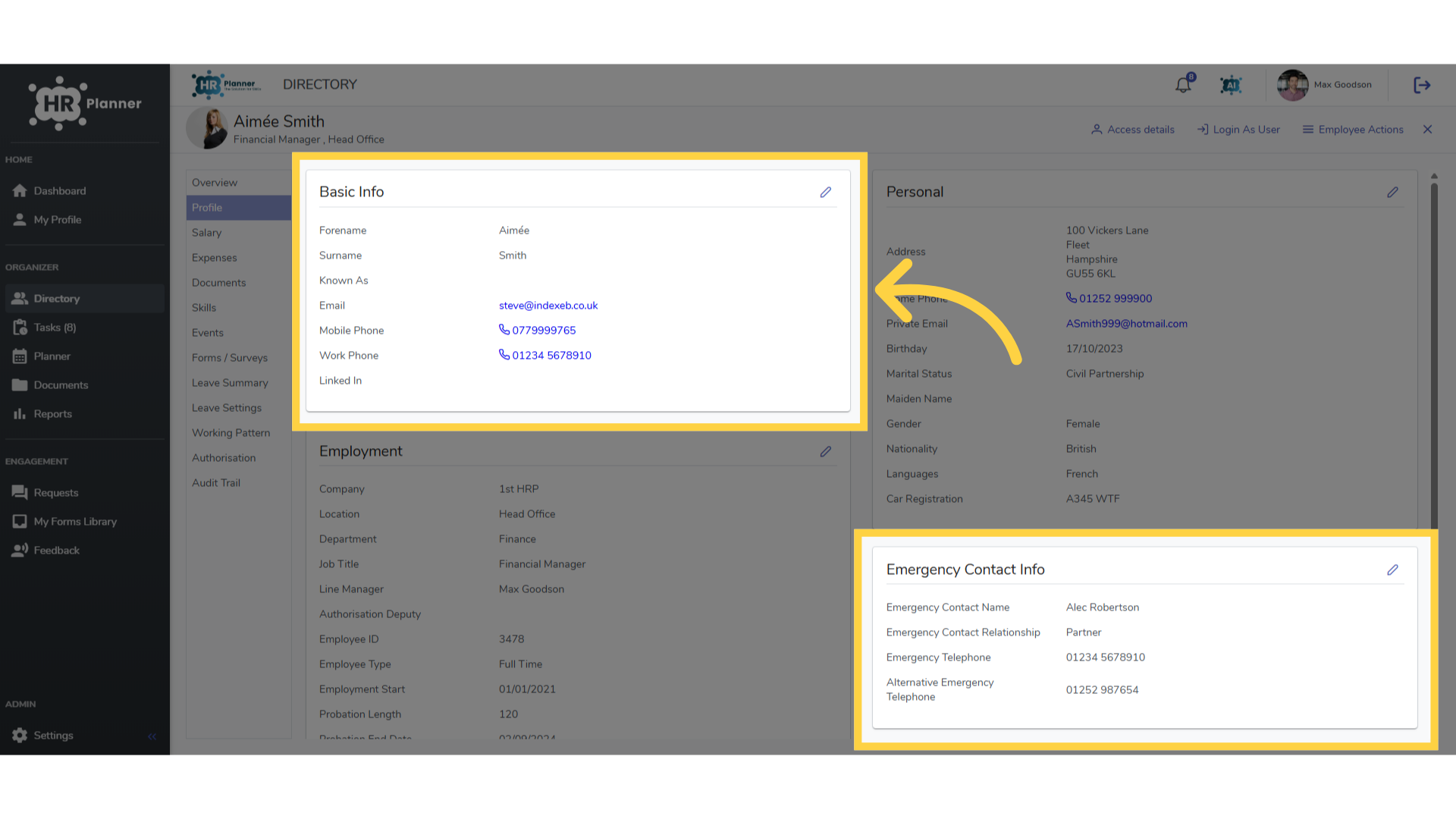Viewport: 1456px width, 819px height.
Task: Open the Employee Actions menu
Action: click(x=1353, y=130)
